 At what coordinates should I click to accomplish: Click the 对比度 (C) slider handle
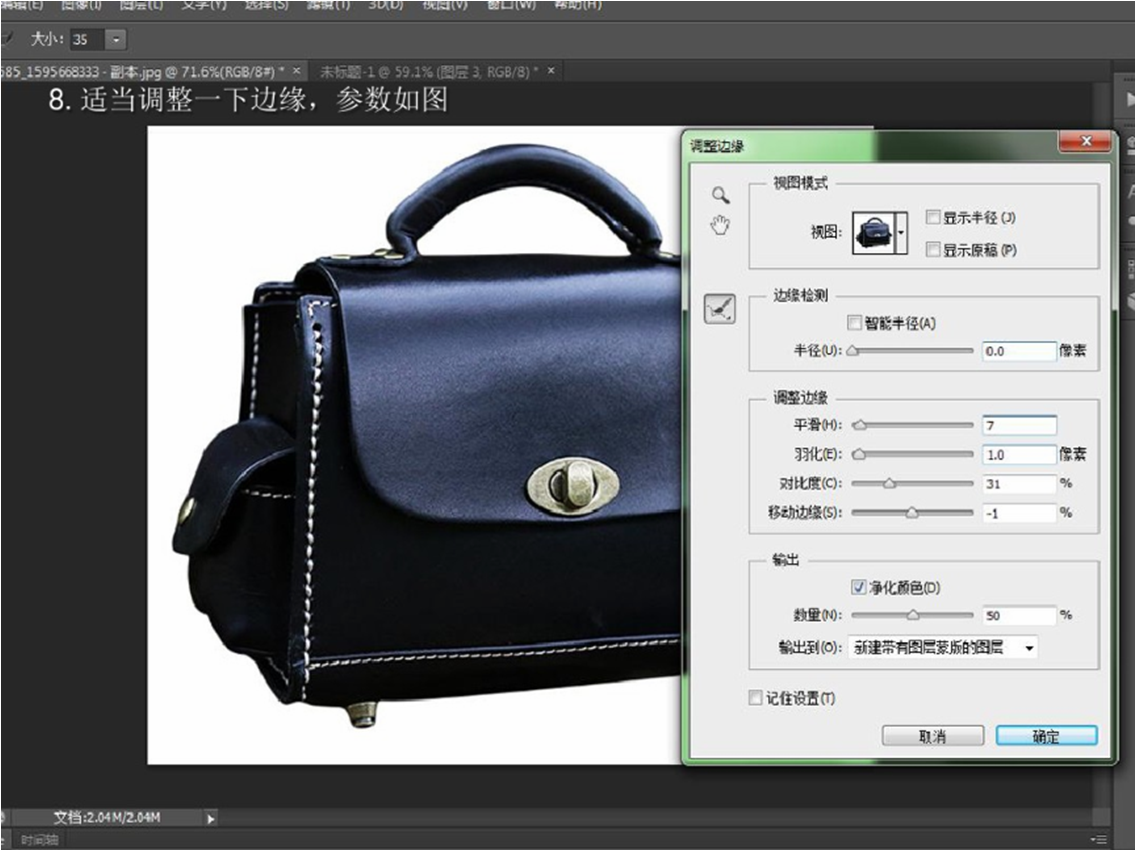click(888, 484)
